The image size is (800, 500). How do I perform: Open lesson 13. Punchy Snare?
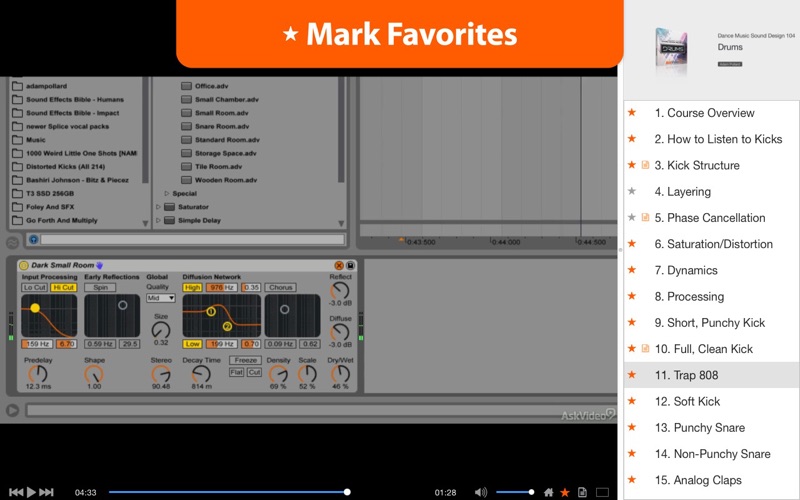click(699, 427)
